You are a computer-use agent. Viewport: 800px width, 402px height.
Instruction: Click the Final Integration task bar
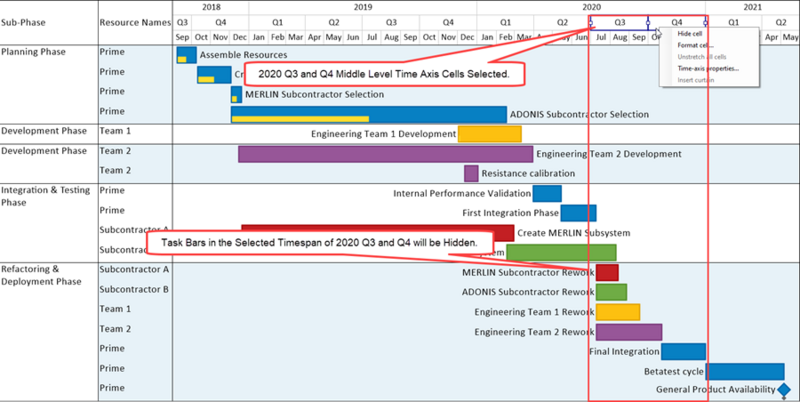click(684, 351)
